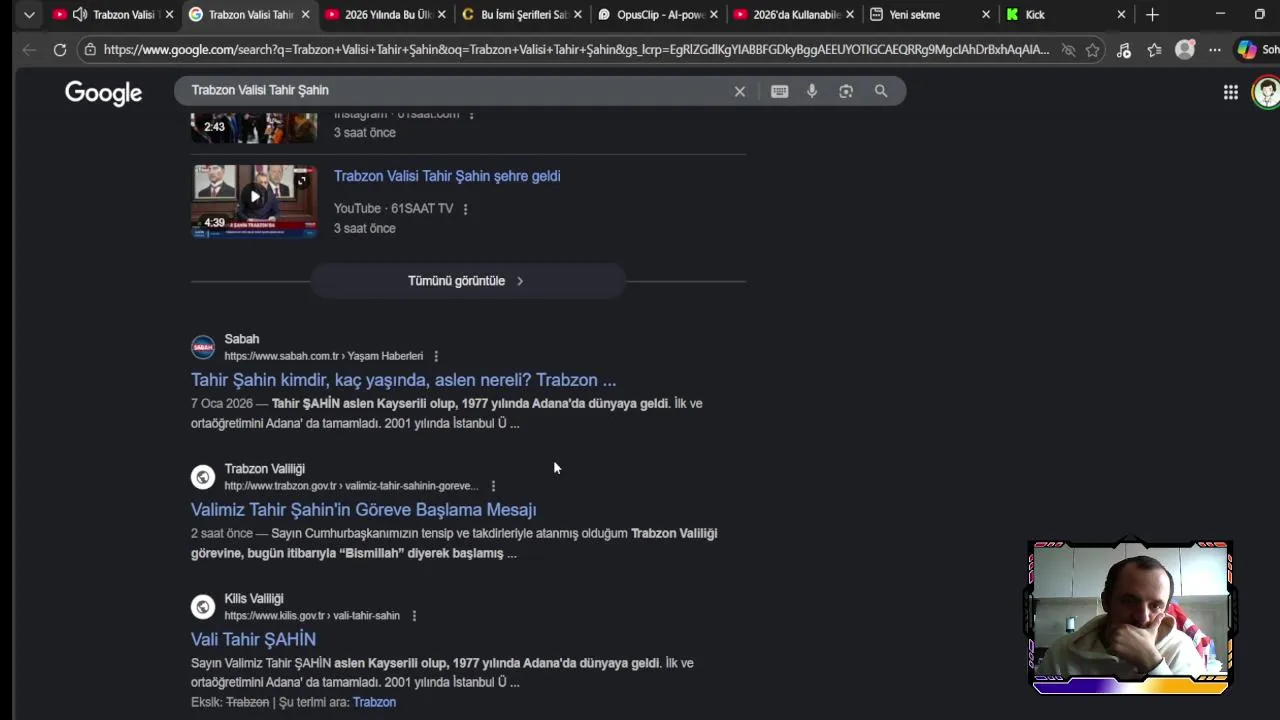The width and height of the screenshot is (1280, 720).
Task: Reload the current page
Action: coord(60,50)
